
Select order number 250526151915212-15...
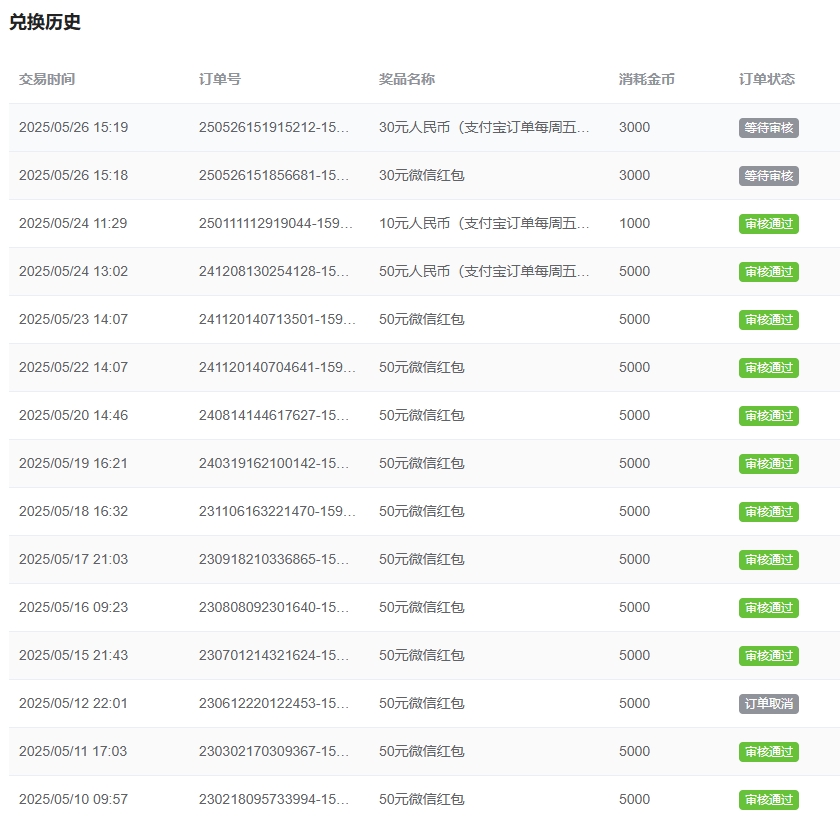[x=274, y=127]
